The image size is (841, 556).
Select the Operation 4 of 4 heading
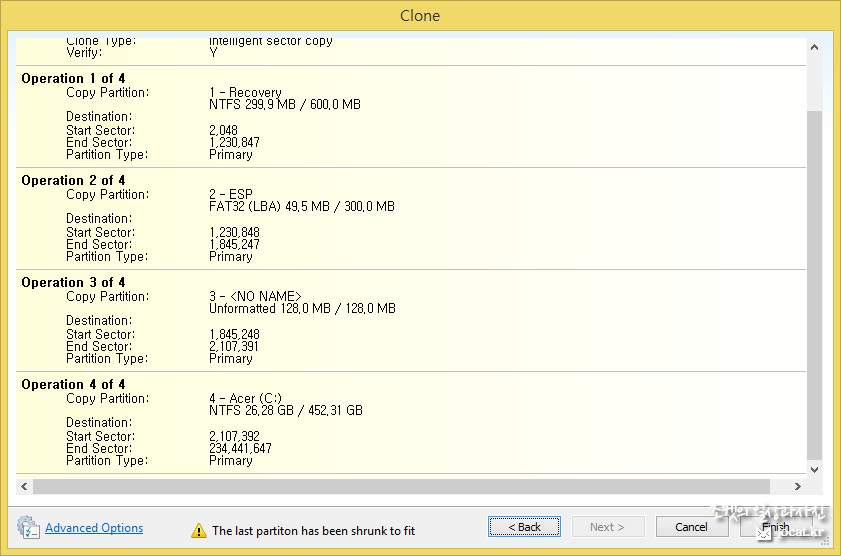coord(73,385)
